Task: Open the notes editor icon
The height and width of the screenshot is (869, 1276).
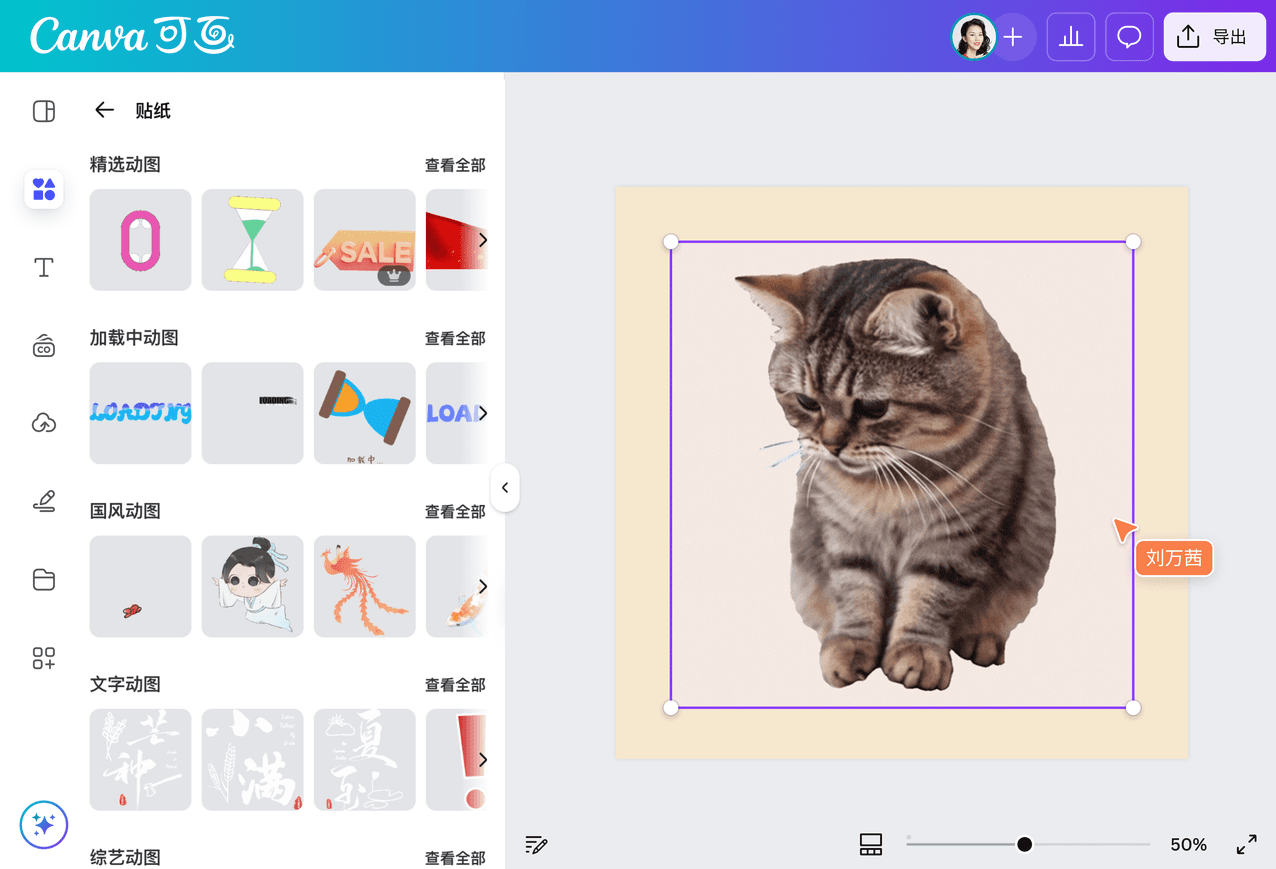Action: (x=536, y=844)
